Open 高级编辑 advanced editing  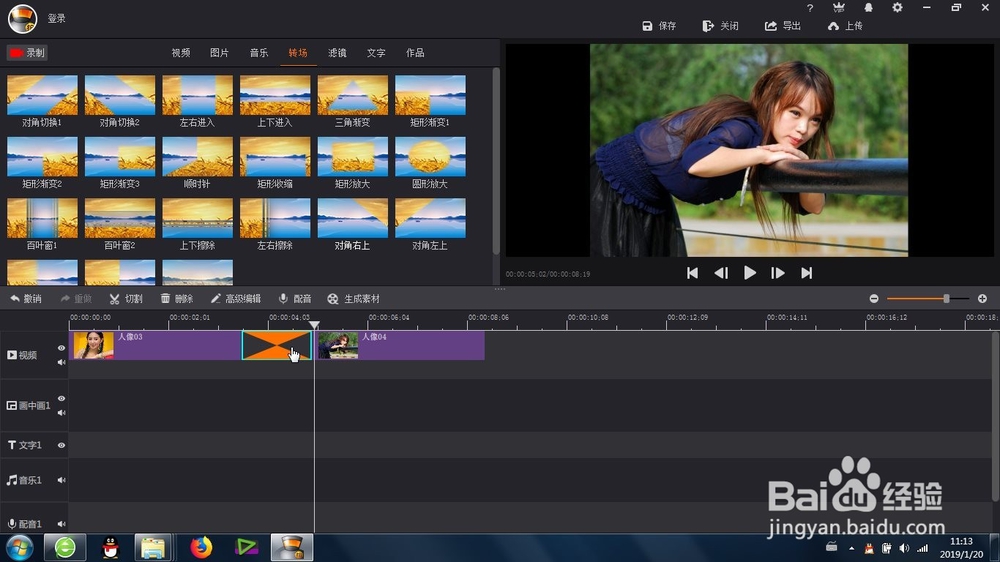click(235, 299)
